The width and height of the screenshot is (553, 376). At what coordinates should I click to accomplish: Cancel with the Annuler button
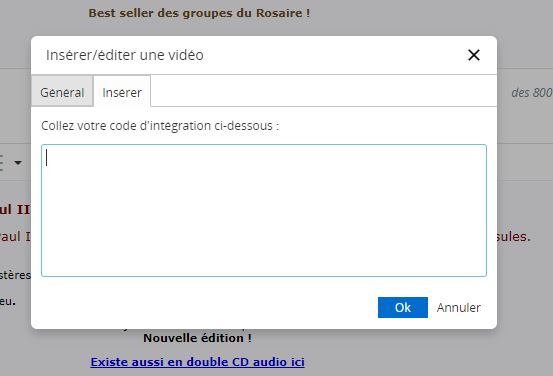pyautogui.click(x=458, y=308)
